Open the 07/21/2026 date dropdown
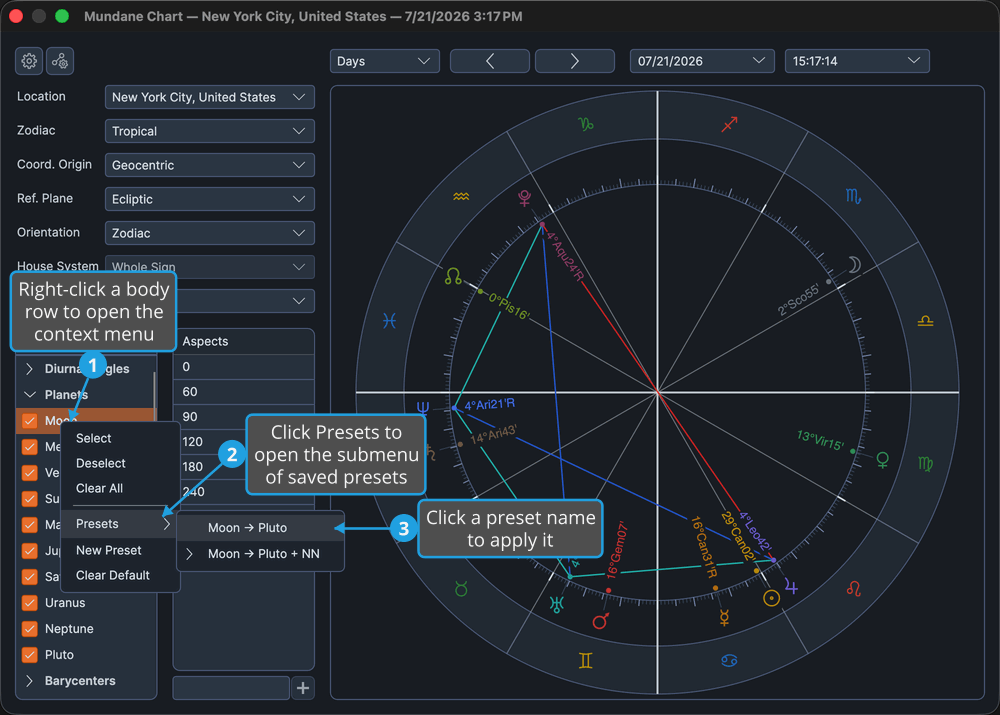The image size is (1000, 715). click(x=702, y=61)
